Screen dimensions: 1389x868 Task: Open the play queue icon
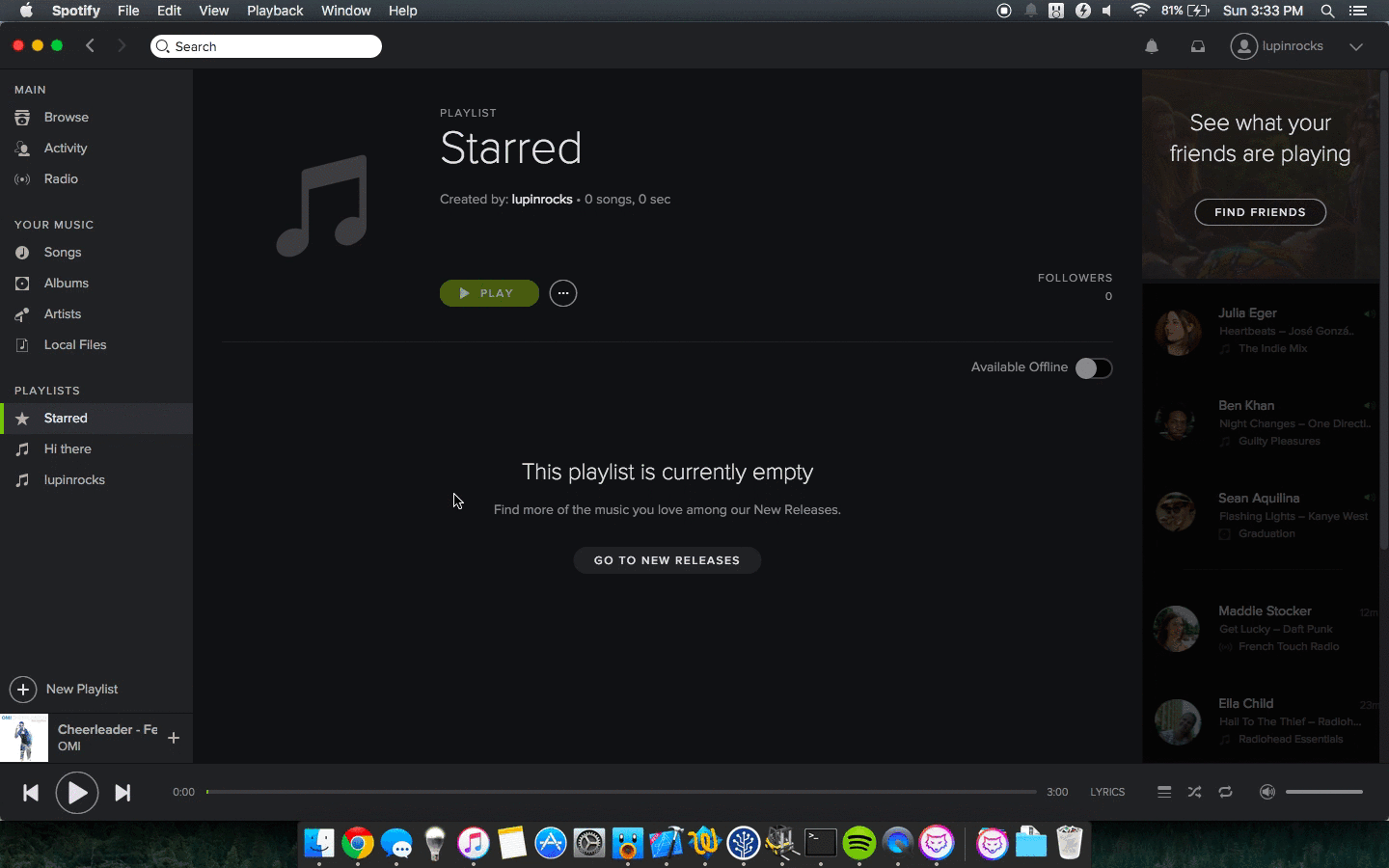pos(1164,792)
